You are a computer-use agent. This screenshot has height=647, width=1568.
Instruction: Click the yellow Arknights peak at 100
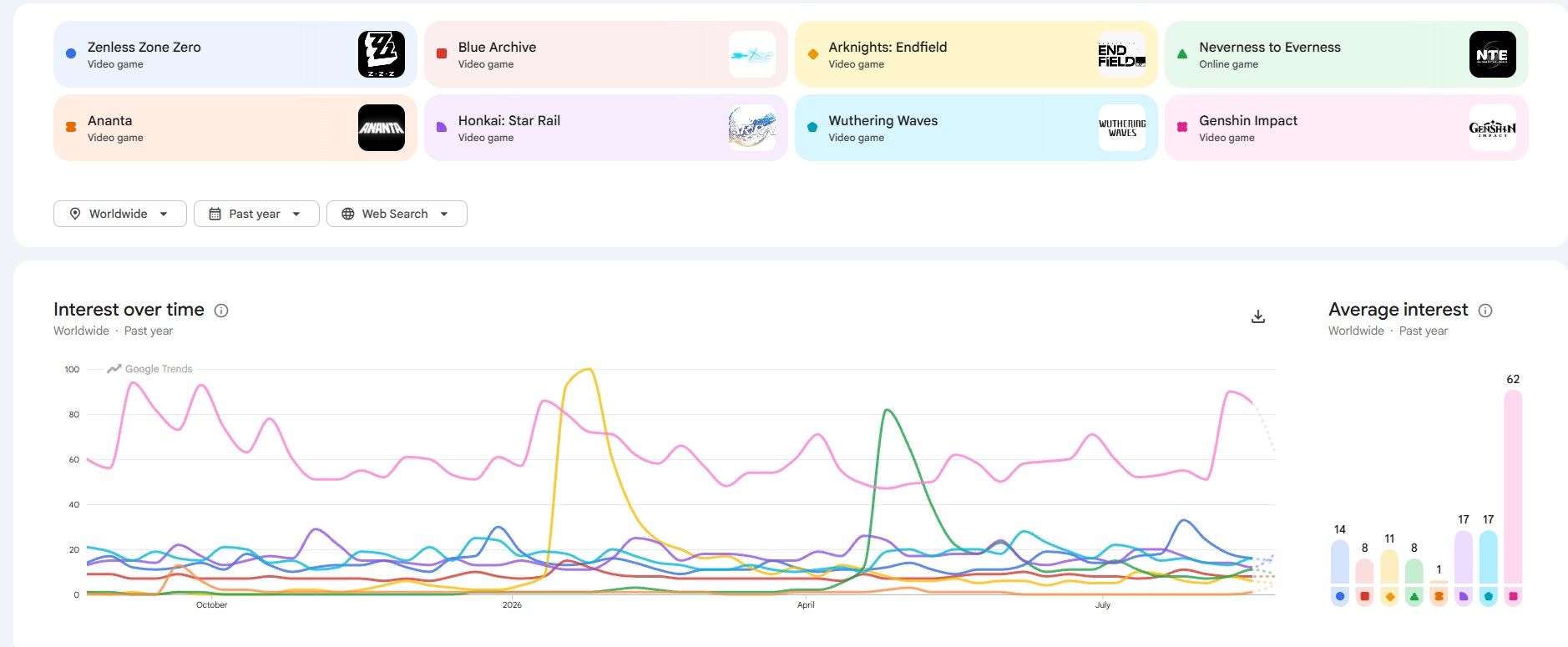coord(589,370)
